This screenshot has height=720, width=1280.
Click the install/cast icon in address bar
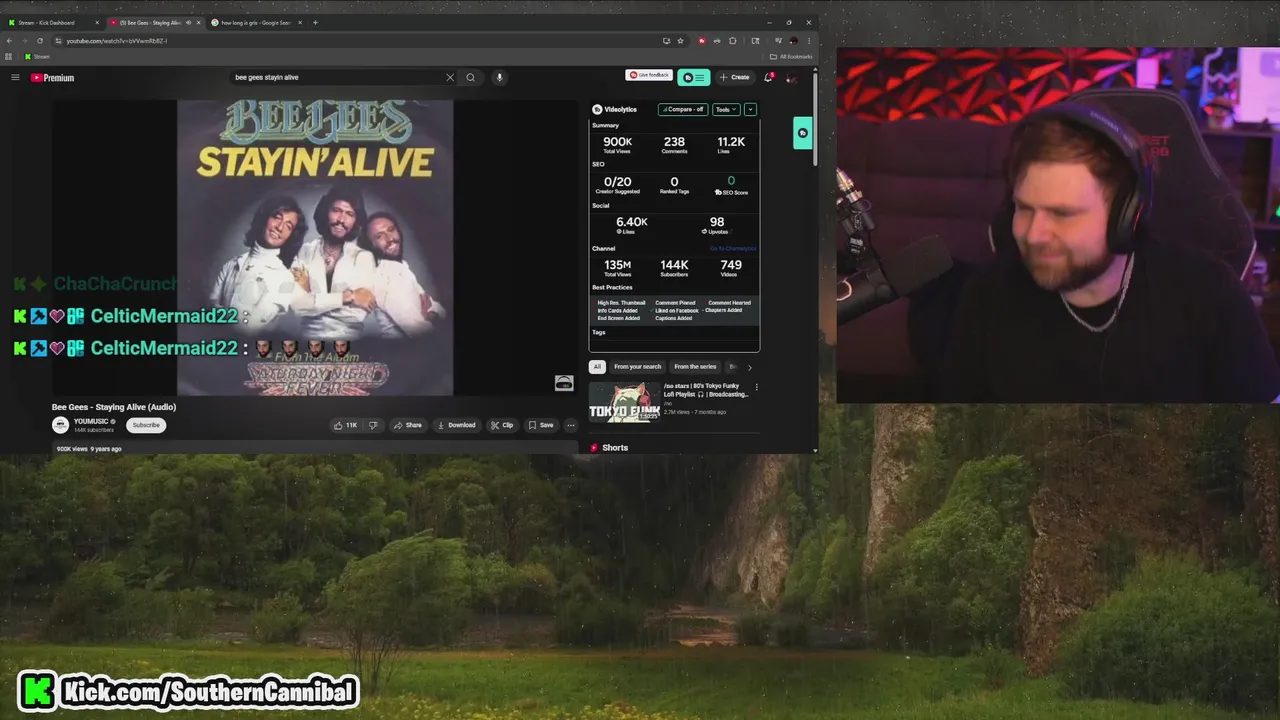coord(666,41)
